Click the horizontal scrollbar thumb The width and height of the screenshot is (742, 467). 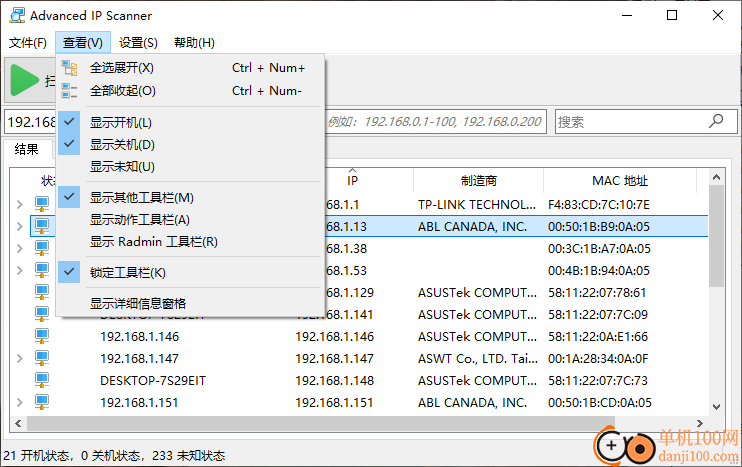coord(321,423)
